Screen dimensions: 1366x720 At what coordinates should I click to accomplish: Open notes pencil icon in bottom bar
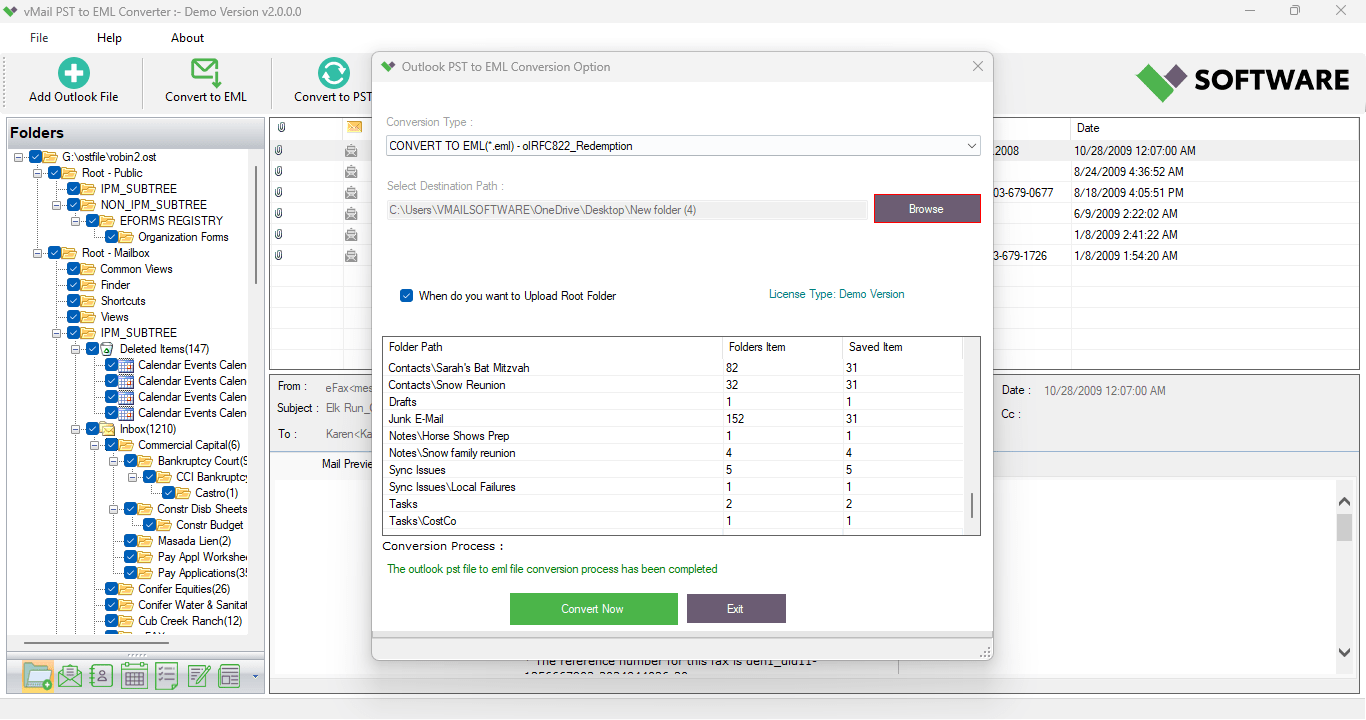(x=198, y=676)
